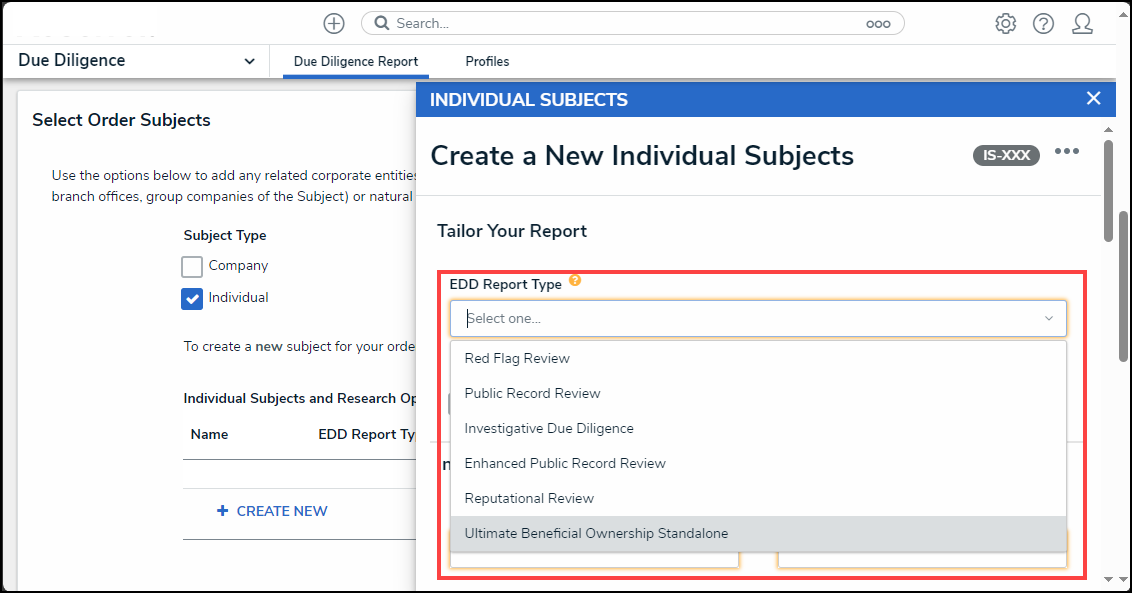Click the CREATE NEW link

point(272,511)
